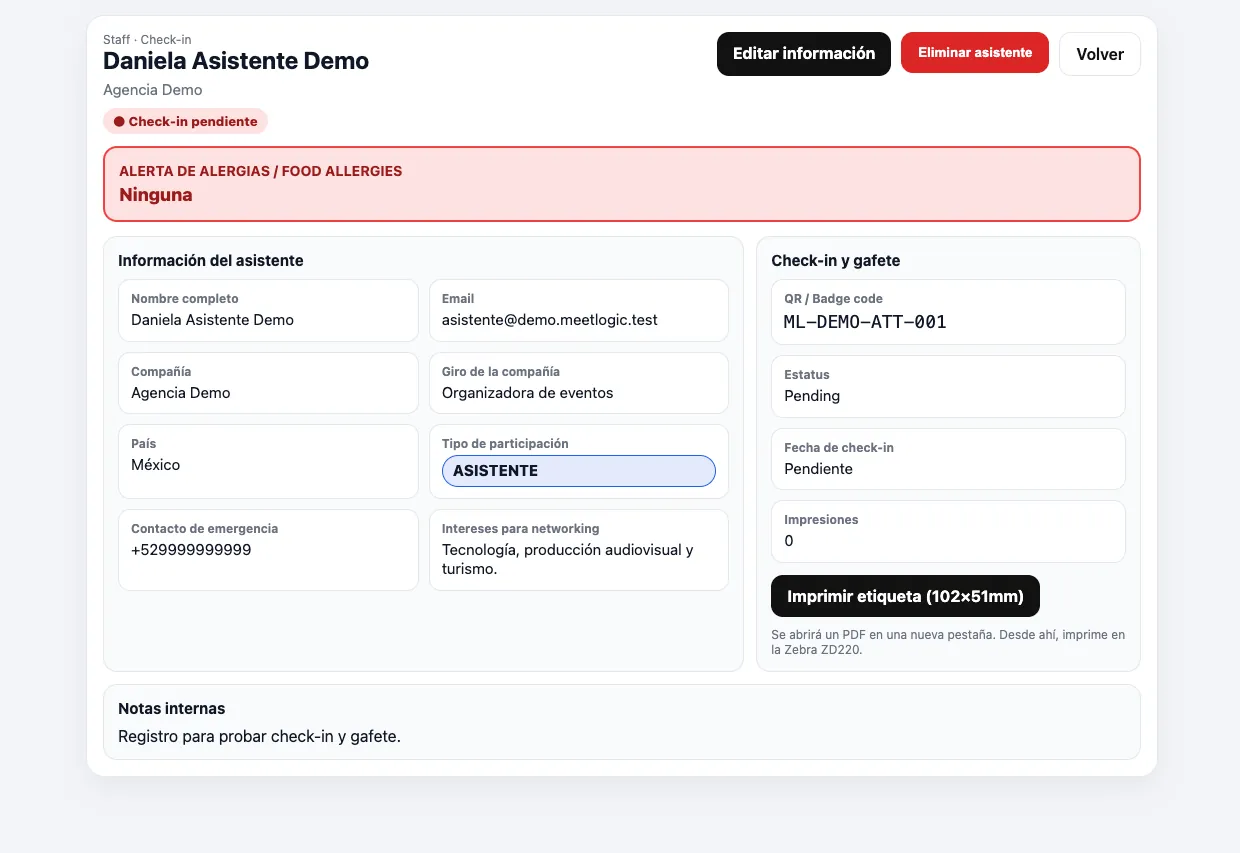Image resolution: width=1240 pixels, height=853 pixels.
Task: Delete attendee with Eliminar asistente button
Action: (x=975, y=53)
